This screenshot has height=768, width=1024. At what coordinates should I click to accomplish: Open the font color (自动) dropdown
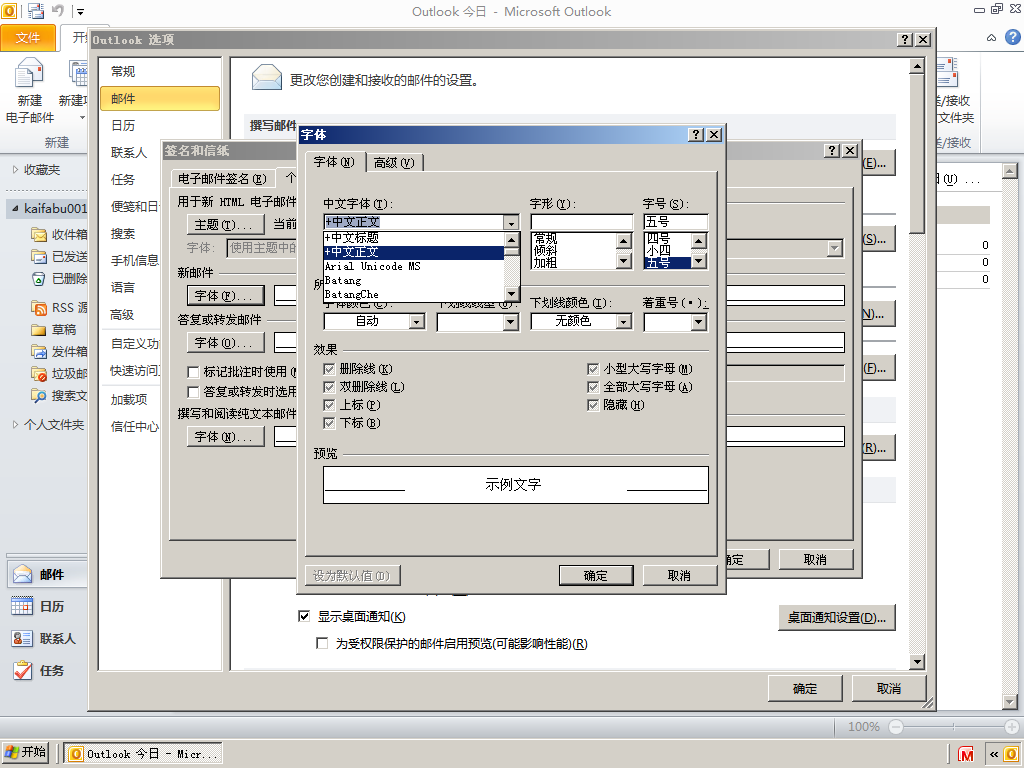click(x=417, y=321)
